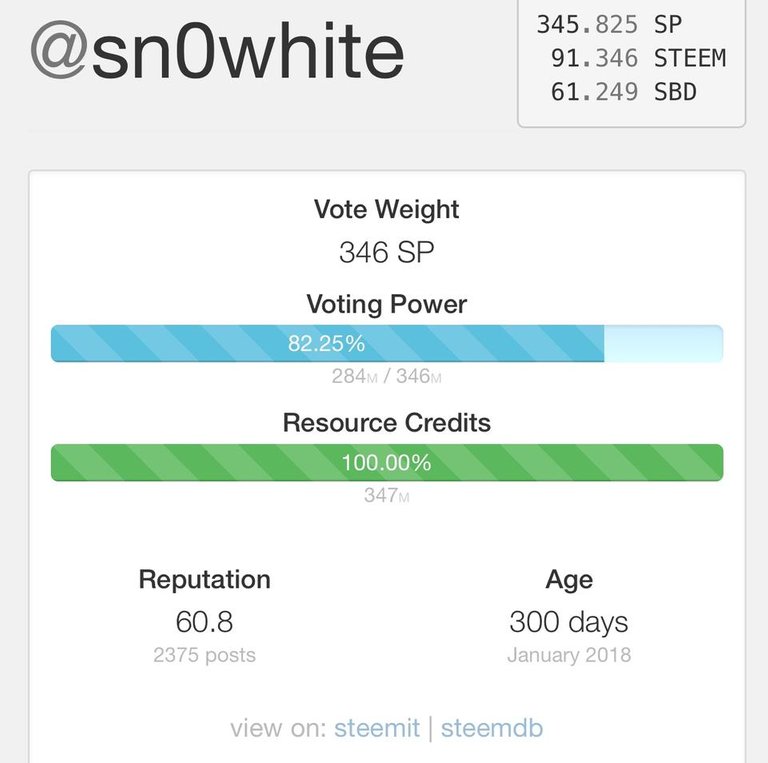
Task: Click the 300 days age value
Action: 569,622
